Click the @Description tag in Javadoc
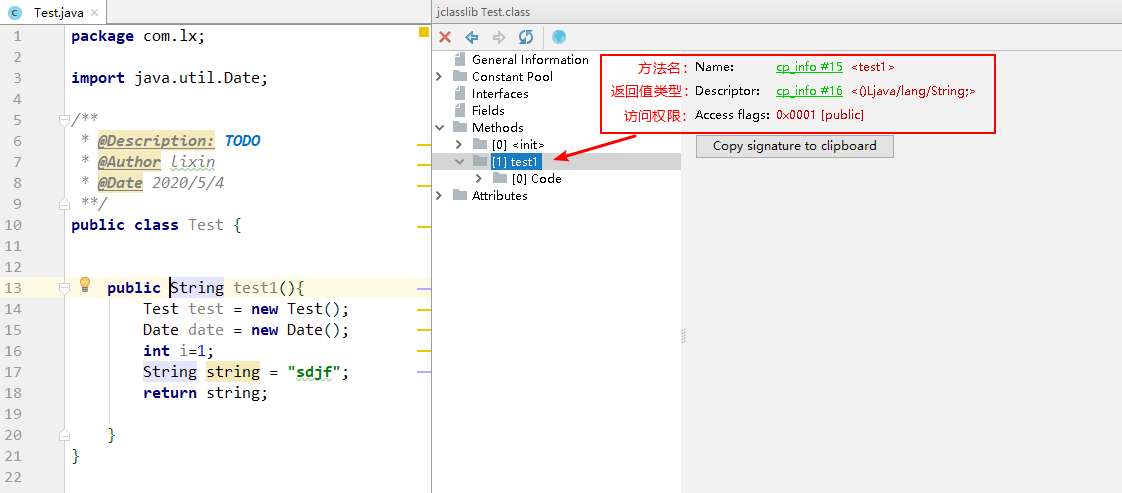This screenshot has width=1122, height=493. (156, 141)
